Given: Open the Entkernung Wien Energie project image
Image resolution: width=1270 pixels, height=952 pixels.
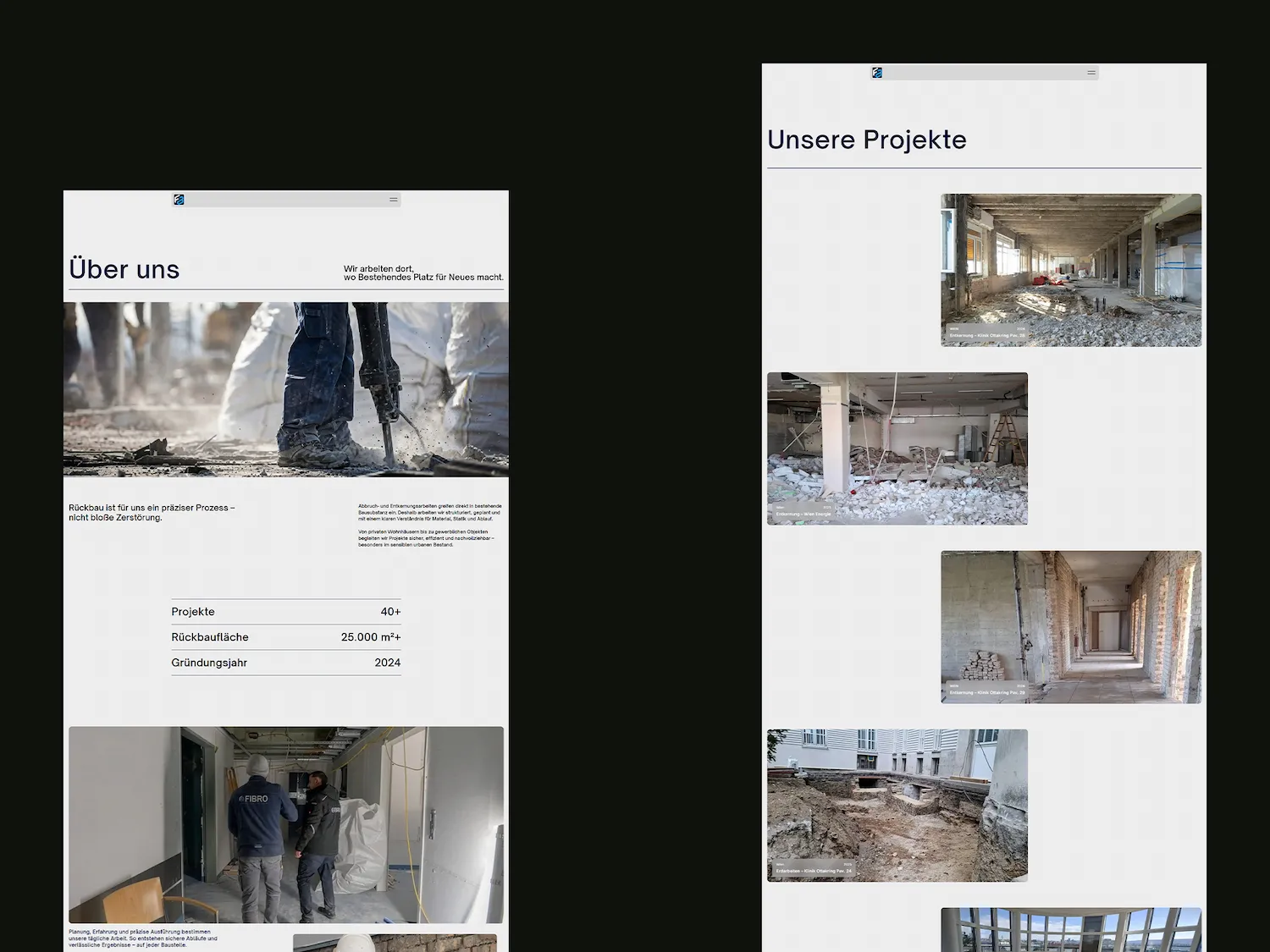Looking at the screenshot, I should click(x=897, y=448).
